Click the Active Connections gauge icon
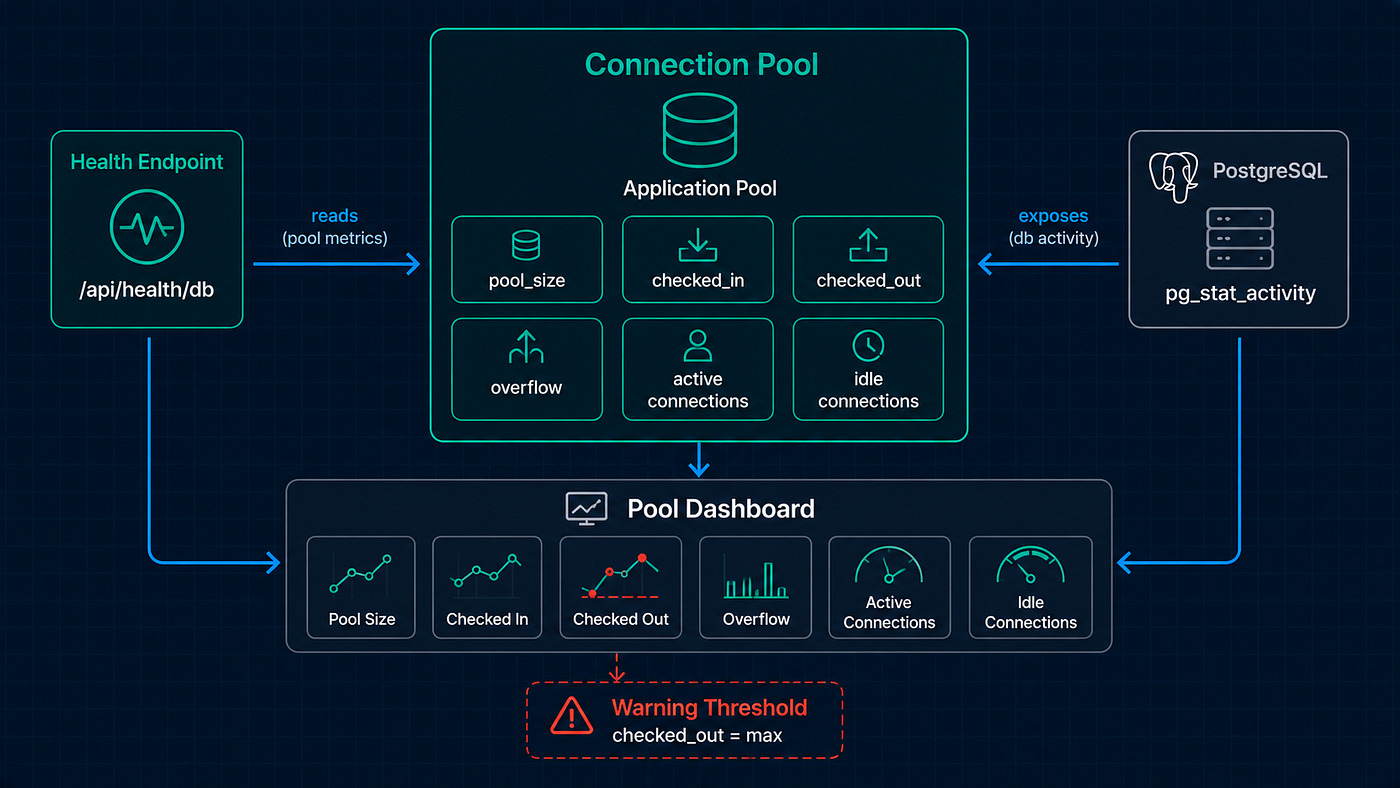 889,565
